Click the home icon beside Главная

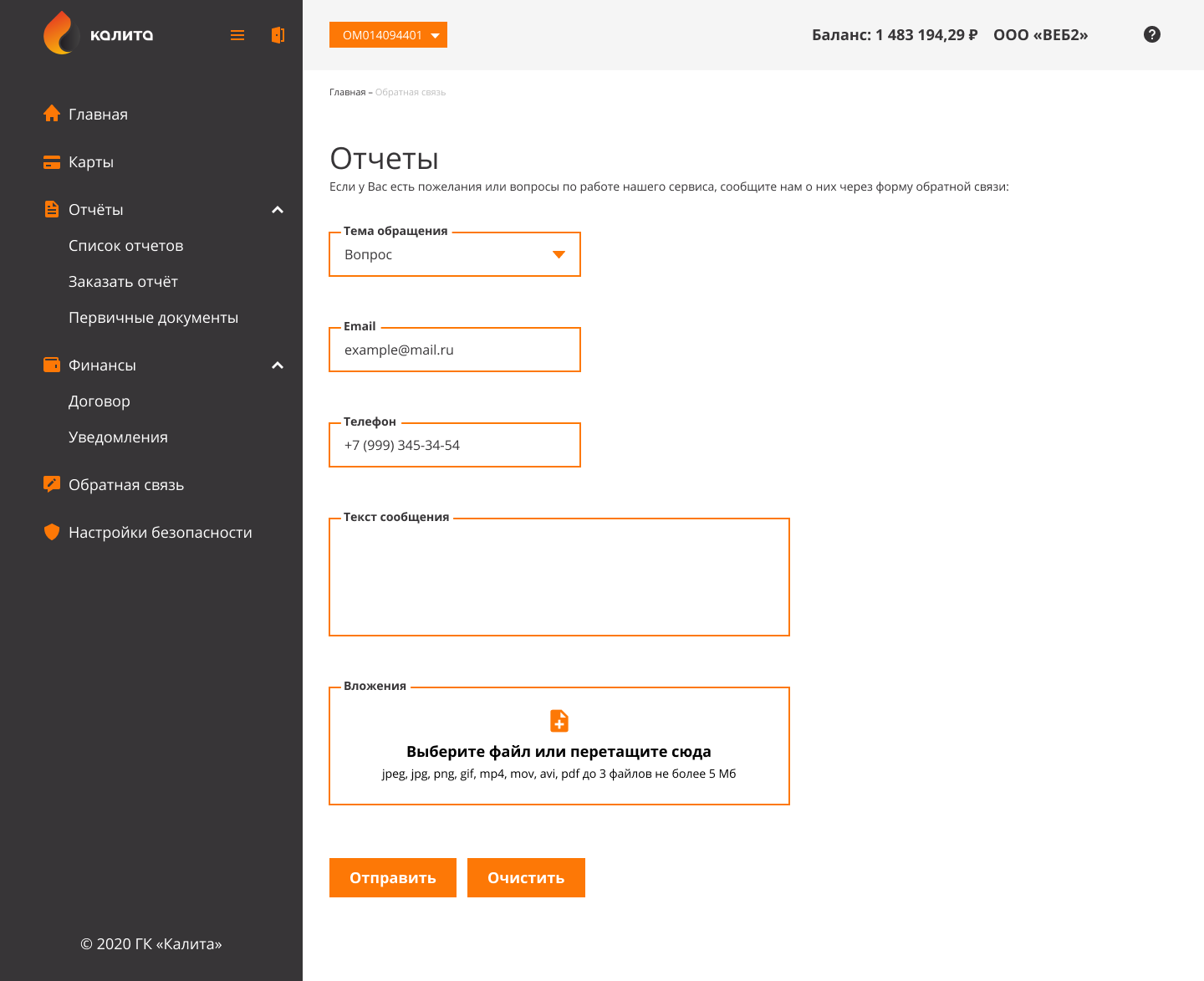[52, 114]
